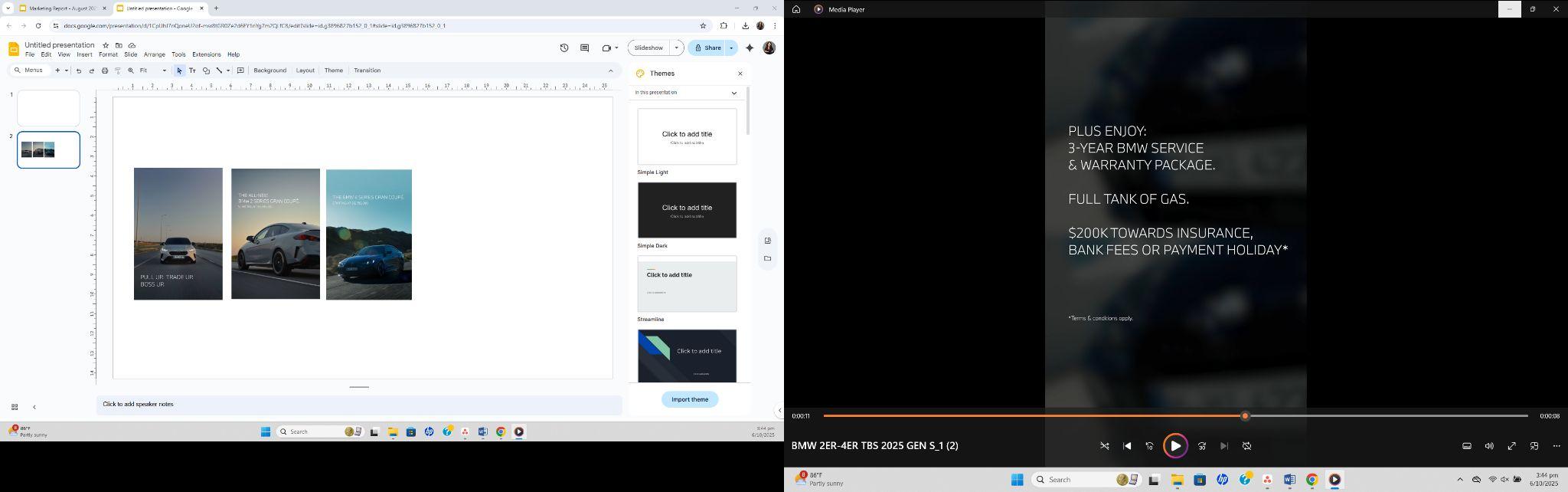The image size is (1568, 492).
Task: Click the cloud document status icon
Action: pos(132,45)
